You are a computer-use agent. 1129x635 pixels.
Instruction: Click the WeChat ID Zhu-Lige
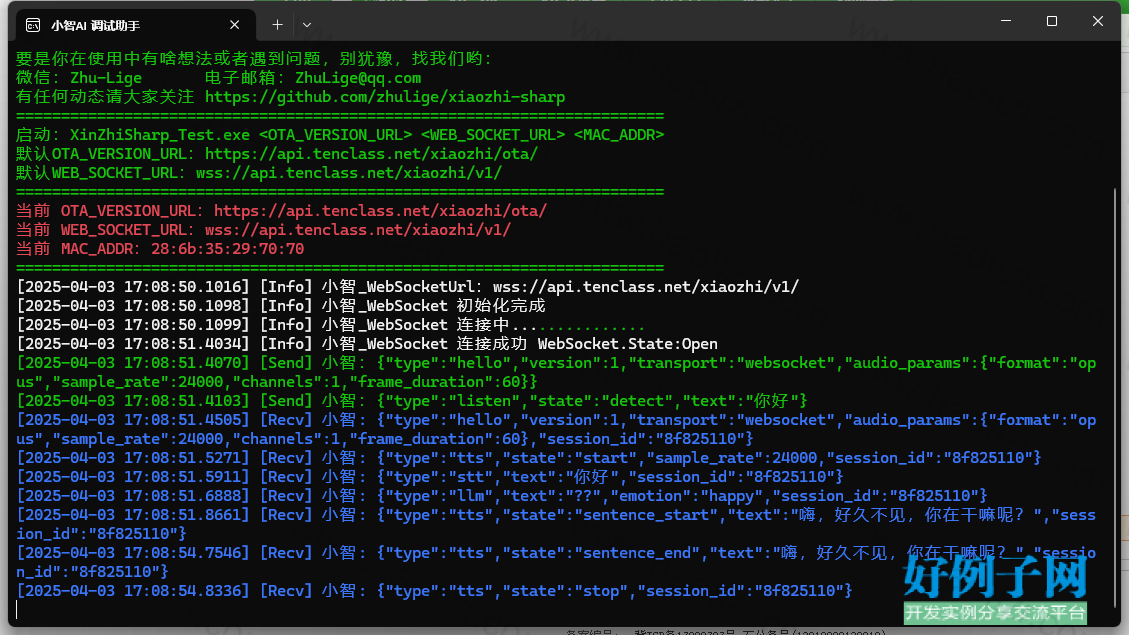[106, 78]
